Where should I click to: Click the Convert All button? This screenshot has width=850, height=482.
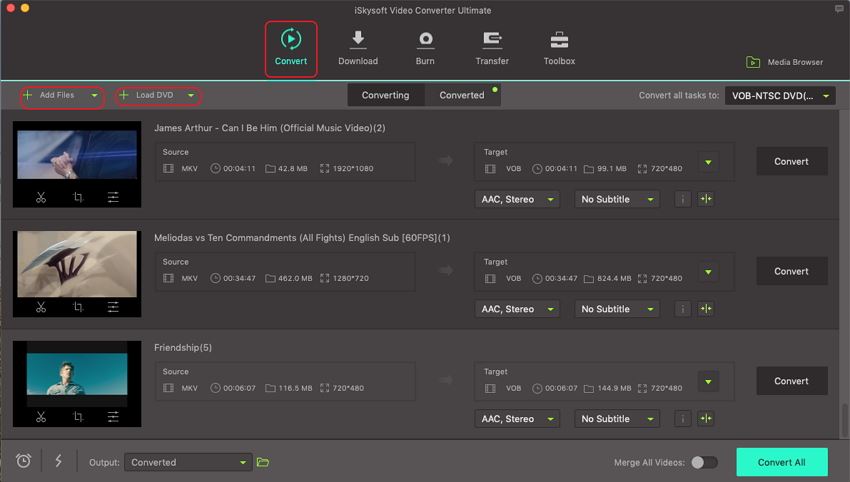[x=782, y=462]
